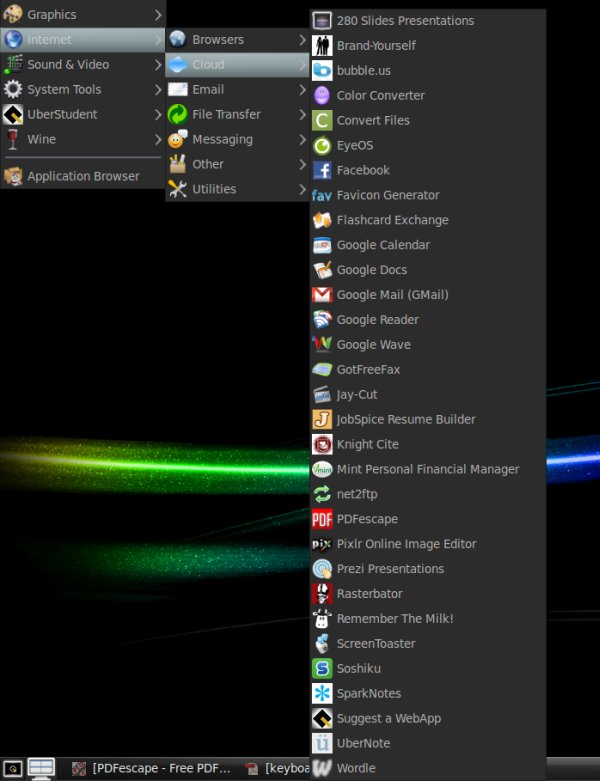Screen dimensions: 600x781
Task: Click the Remember The Milk cow icon
Action: point(322,619)
